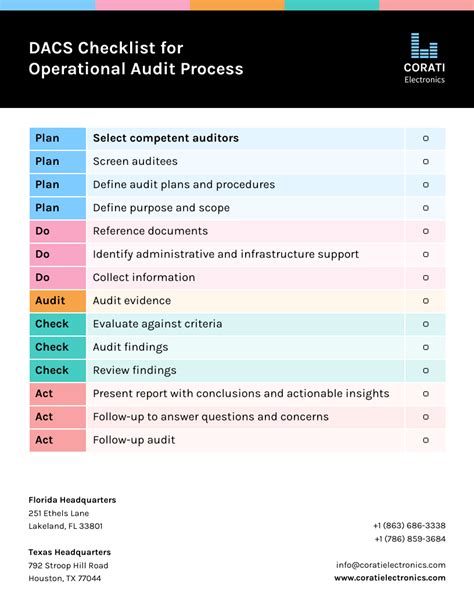Check the circle for Select competent auditors
474x613 pixels.
click(x=426, y=138)
